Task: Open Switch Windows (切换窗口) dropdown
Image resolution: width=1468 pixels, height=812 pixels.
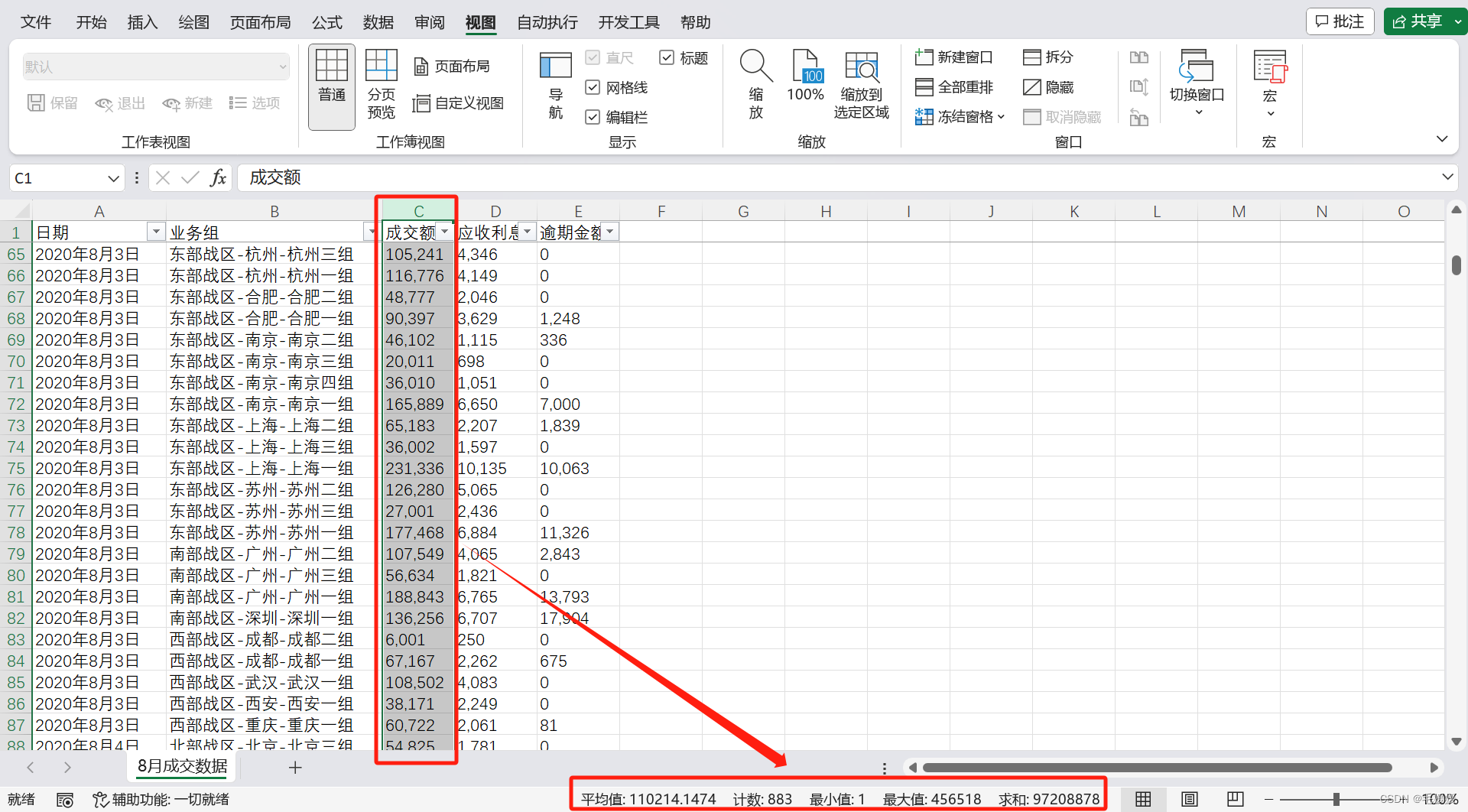Action: pos(1197,84)
